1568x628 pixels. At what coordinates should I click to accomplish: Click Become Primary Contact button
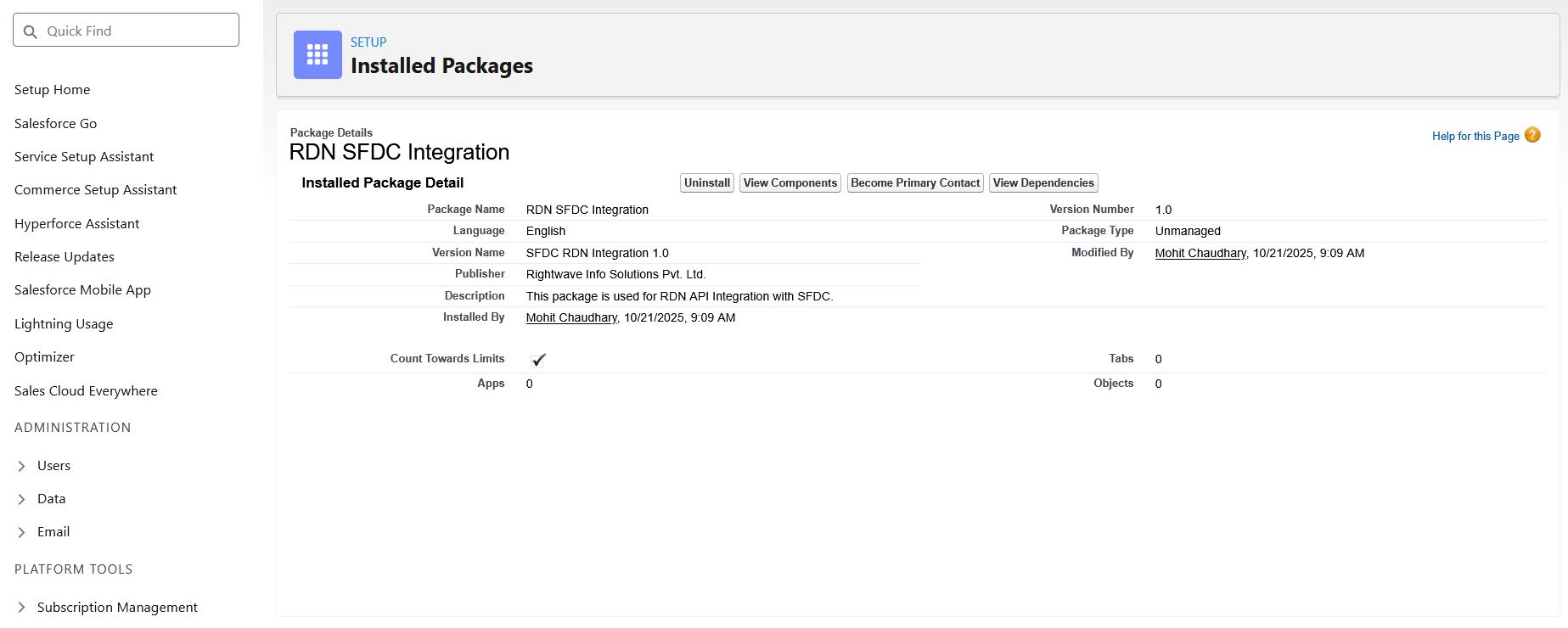point(915,183)
